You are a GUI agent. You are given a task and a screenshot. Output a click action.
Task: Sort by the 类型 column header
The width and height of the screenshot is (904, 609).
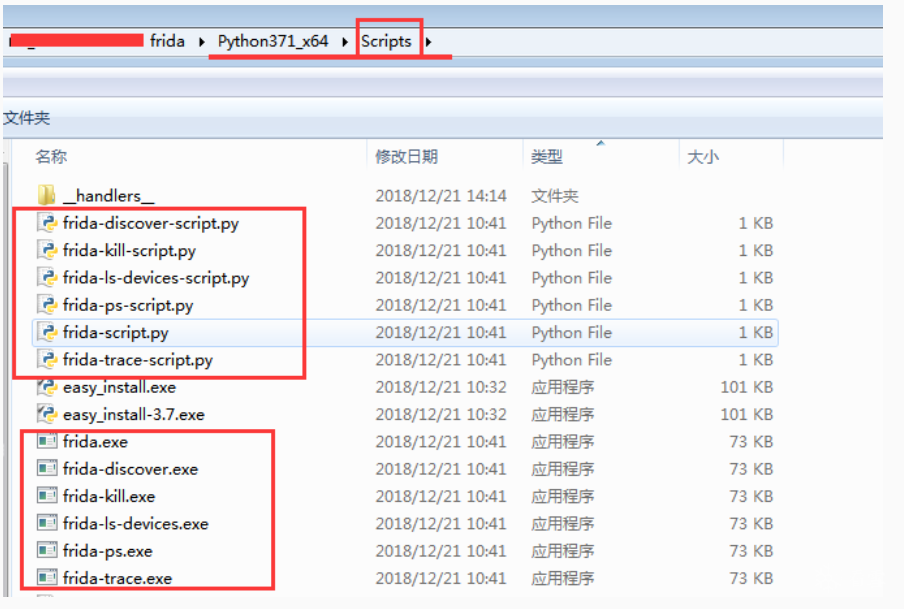547,156
